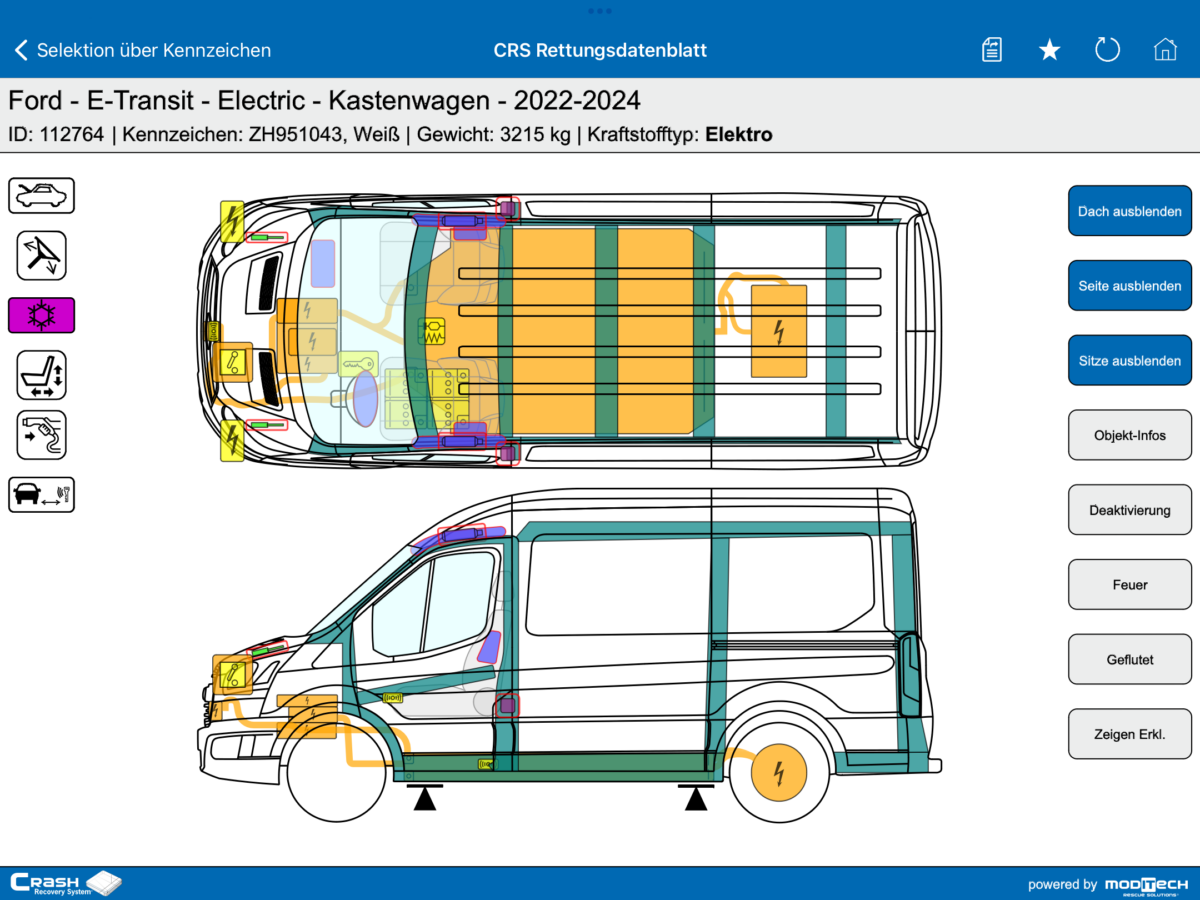Viewport: 1200px width, 900px height.
Task: Toggle Sitze ausblenden
Action: 1130,361
